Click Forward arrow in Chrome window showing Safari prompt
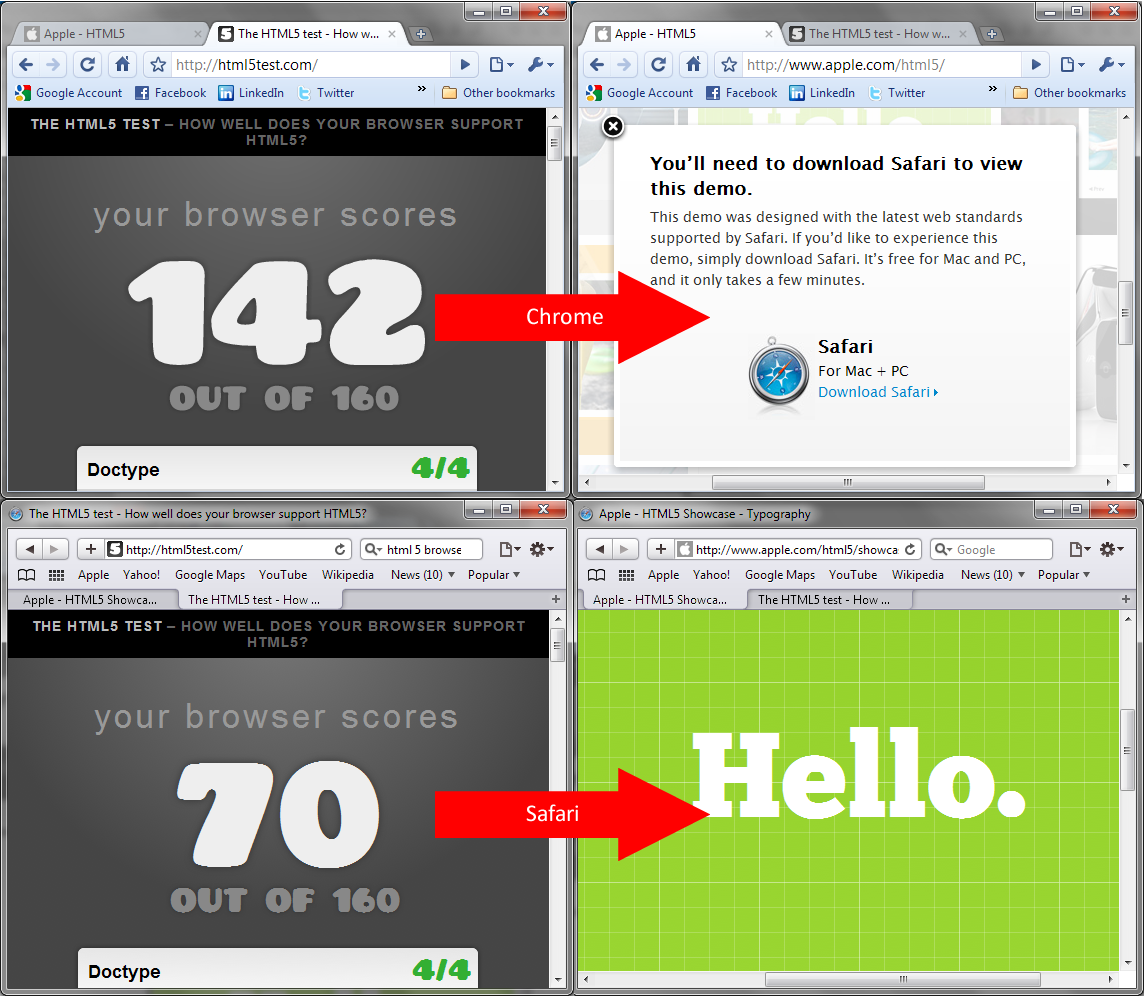The height and width of the screenshot is (996, 1144). pos(624,65)
